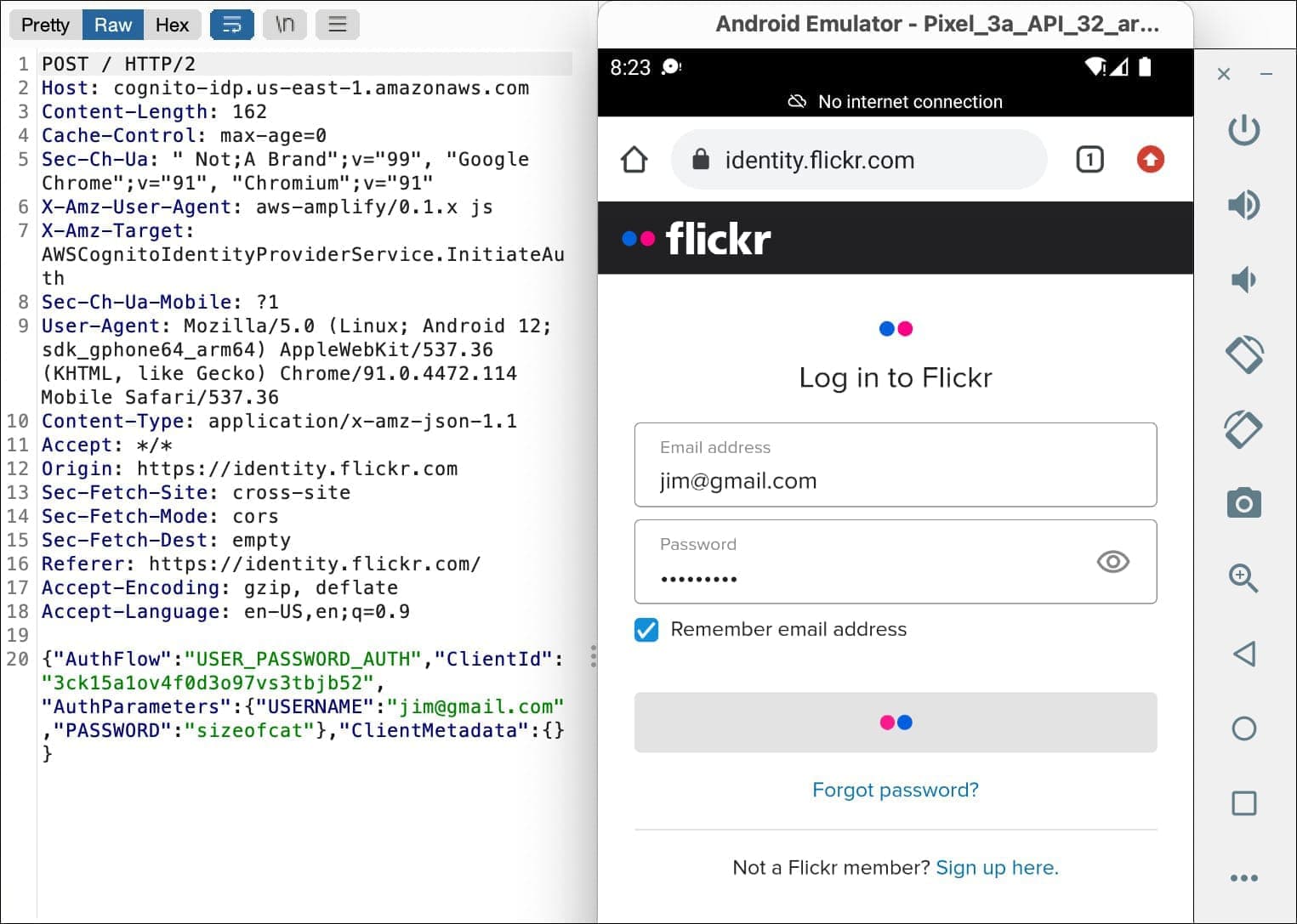Rotate the emulator left using rotate icon
The image size is (1297, 924).
tap(1243, 354)
